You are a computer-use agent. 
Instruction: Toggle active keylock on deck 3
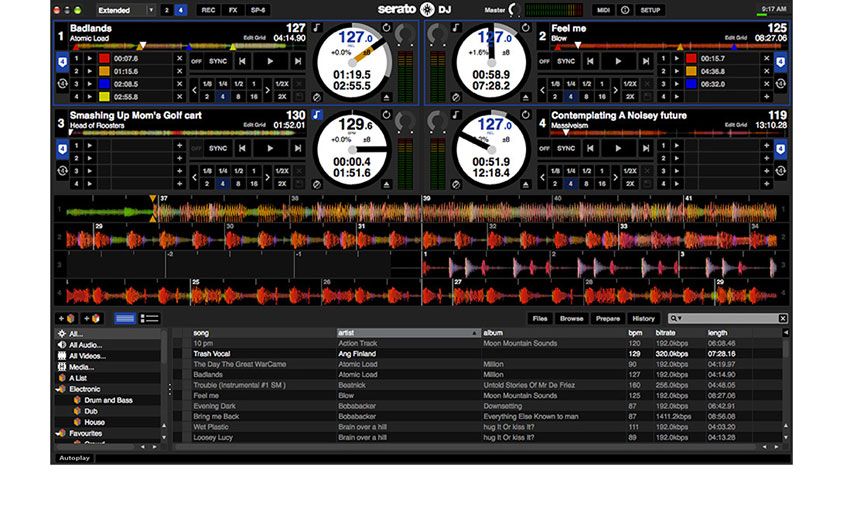point(317,115)
